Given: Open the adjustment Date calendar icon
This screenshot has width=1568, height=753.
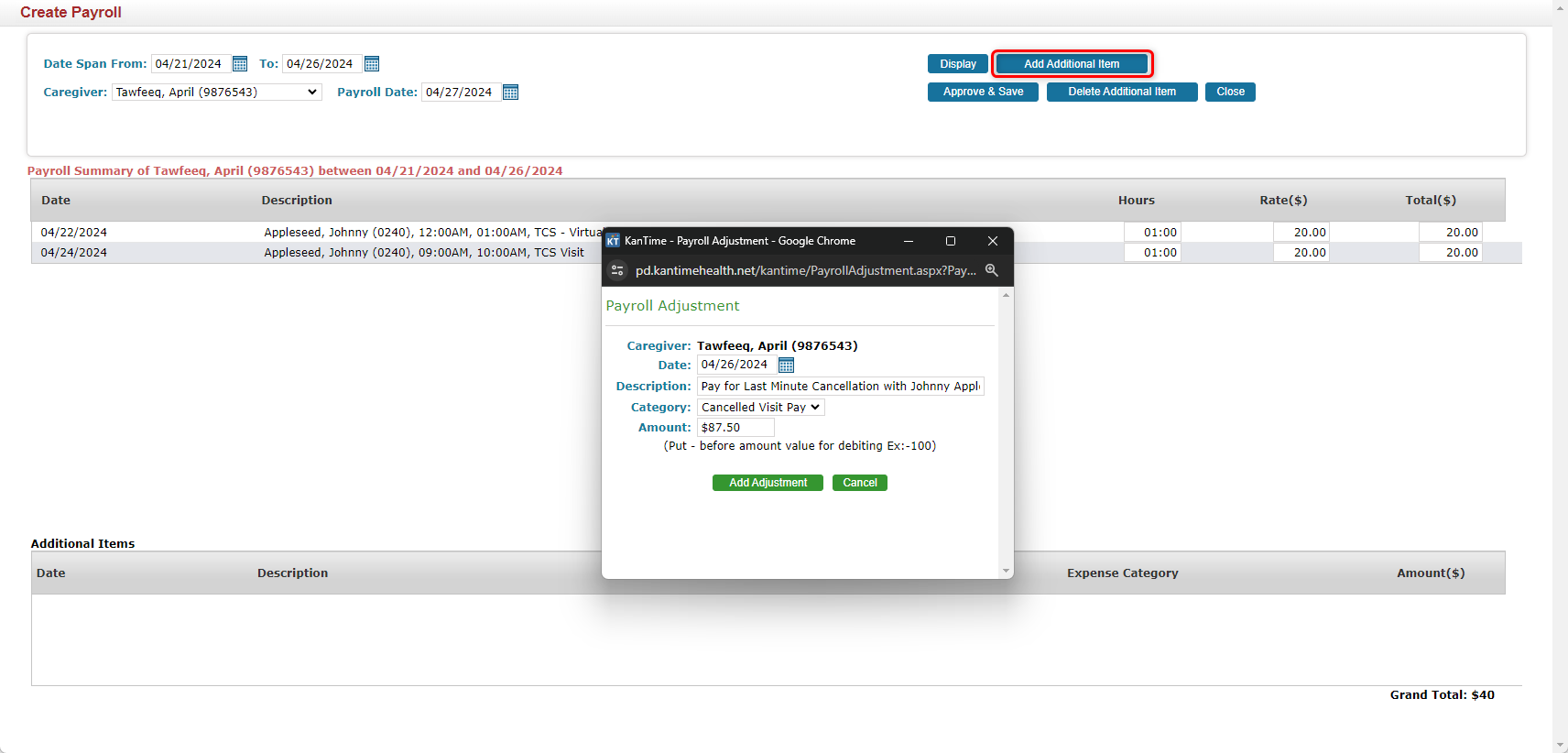Looking at the screenshot, I should click(786, 366).
